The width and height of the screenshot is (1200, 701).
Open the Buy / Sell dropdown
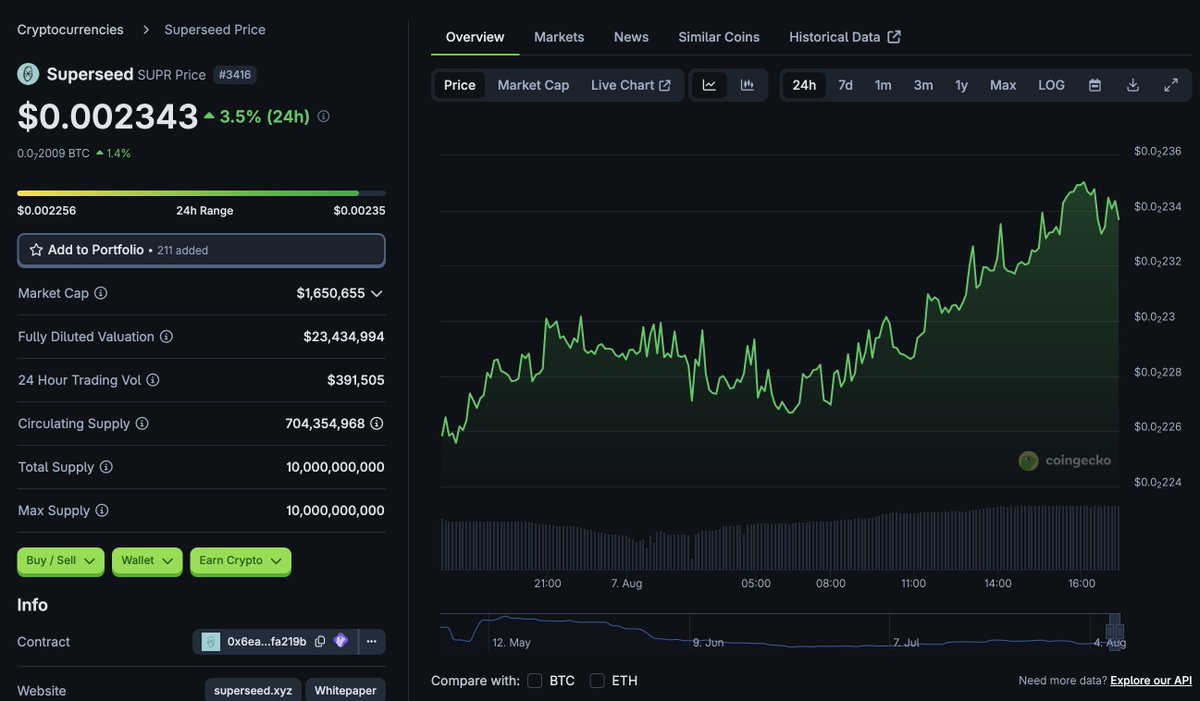click(x=61, y=561)
